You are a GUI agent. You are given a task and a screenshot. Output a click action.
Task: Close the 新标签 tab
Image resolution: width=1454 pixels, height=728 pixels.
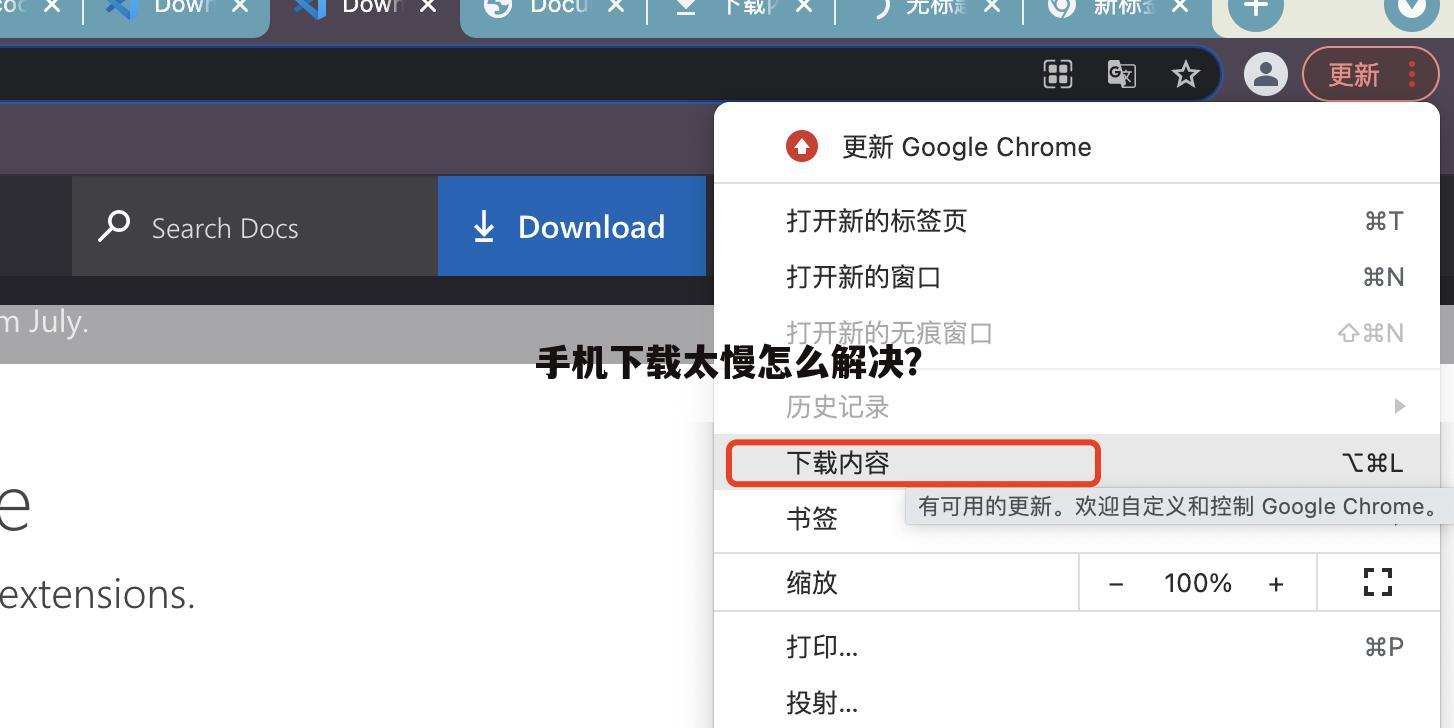(1179, 7)
